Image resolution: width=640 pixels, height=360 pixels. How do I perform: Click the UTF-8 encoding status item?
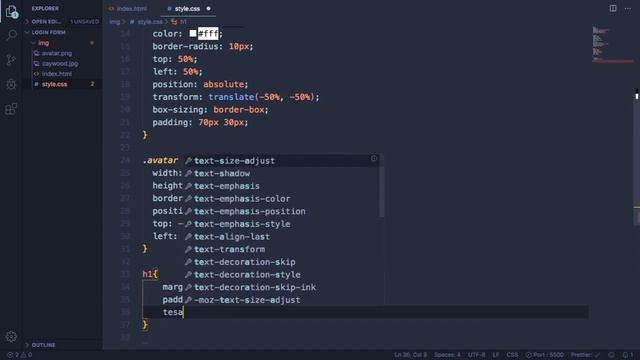[477, 355]
